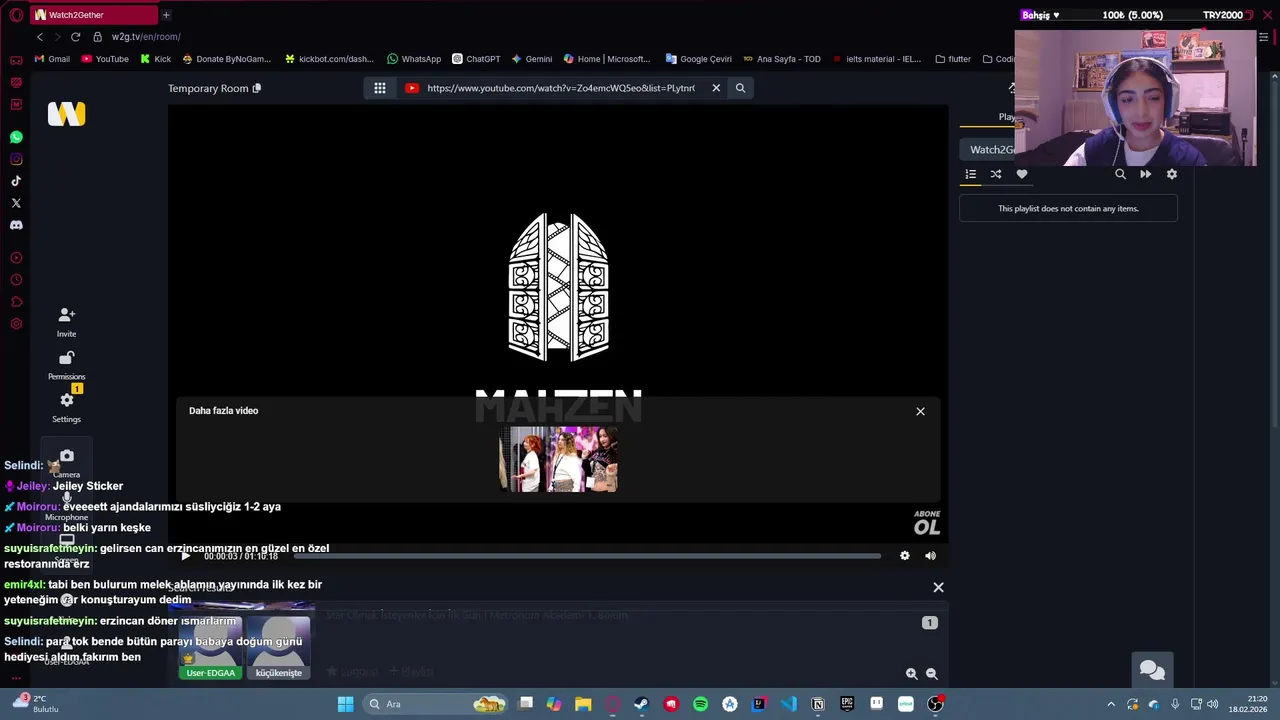
Task: Go back in browser history
Action: [40, 37]
